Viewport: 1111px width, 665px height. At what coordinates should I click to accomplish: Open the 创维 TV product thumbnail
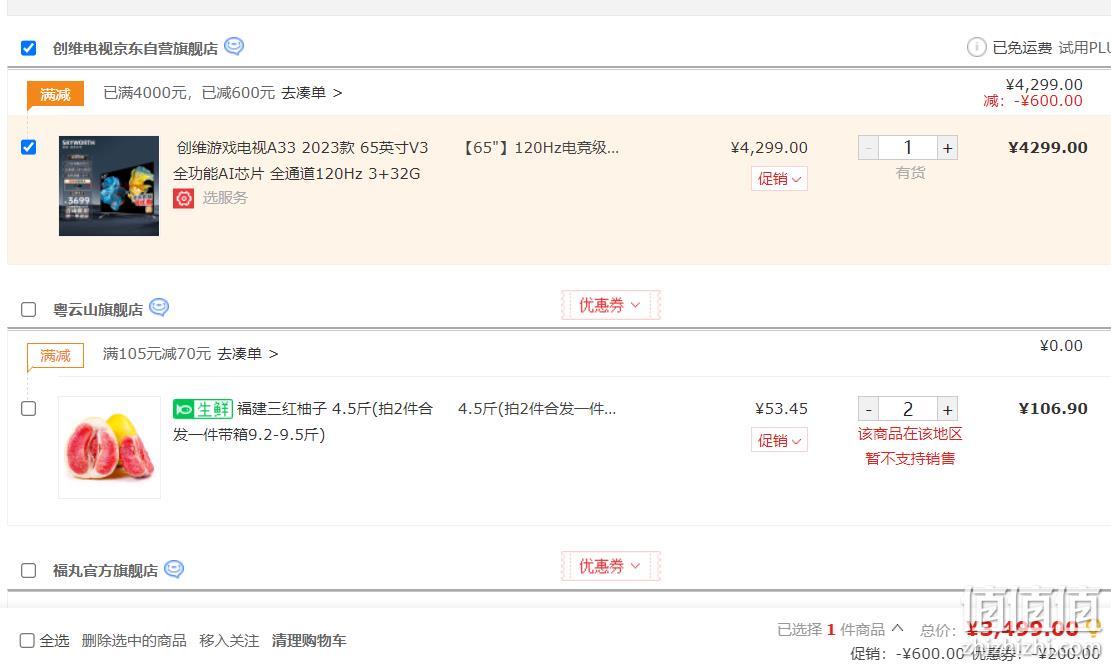(x=109, y=186)
